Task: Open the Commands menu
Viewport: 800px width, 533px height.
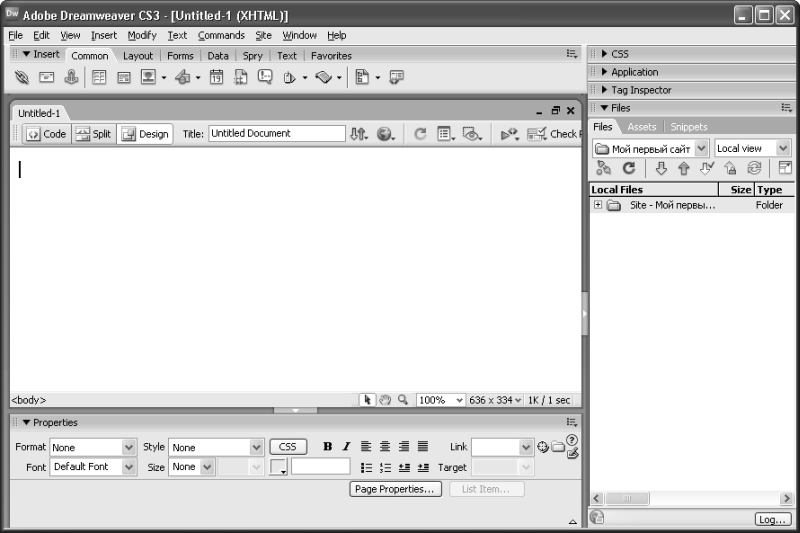Action: tap(221, 35)
